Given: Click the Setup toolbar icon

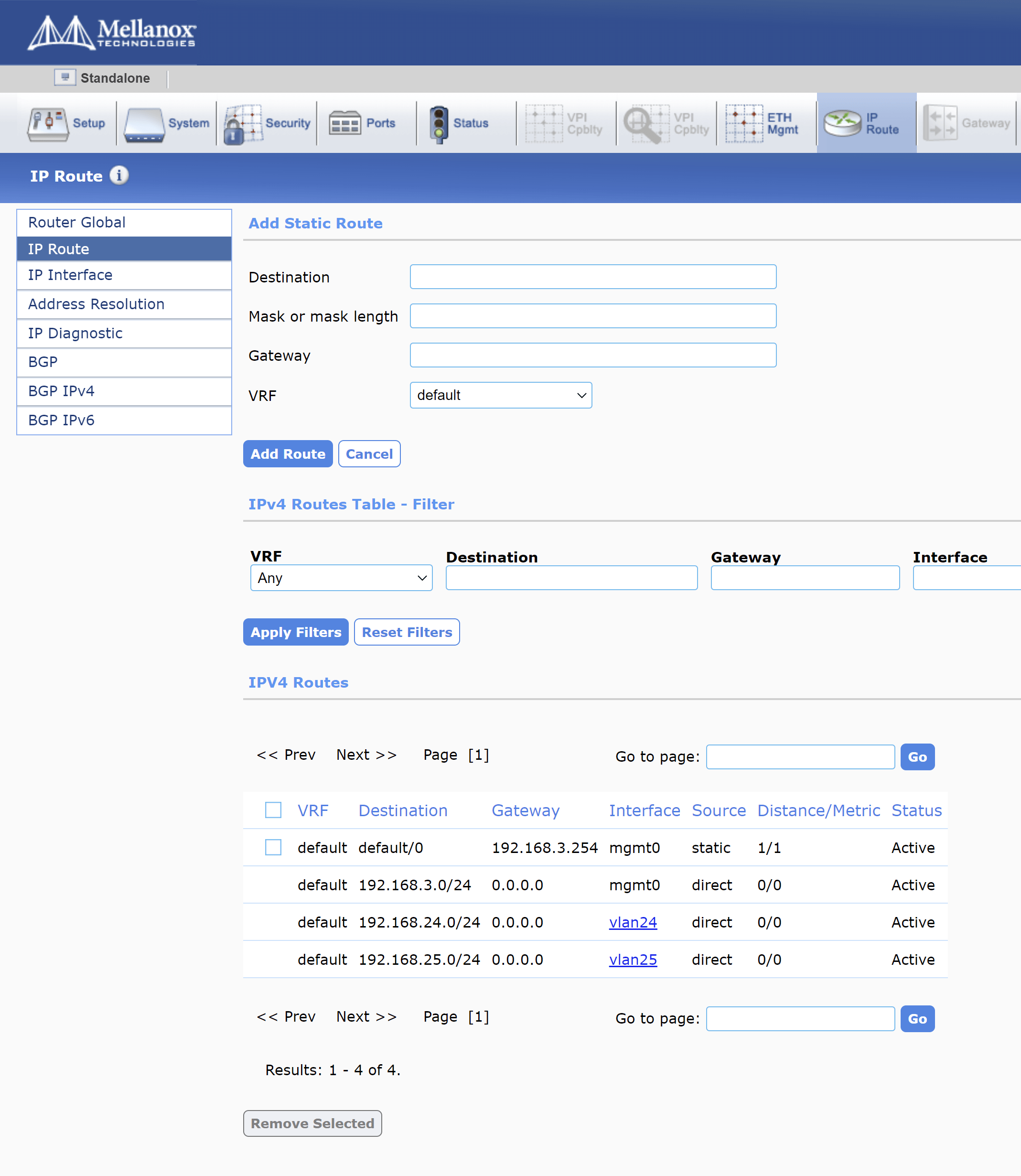Looking at the screenshot, I should click(48, 123).
